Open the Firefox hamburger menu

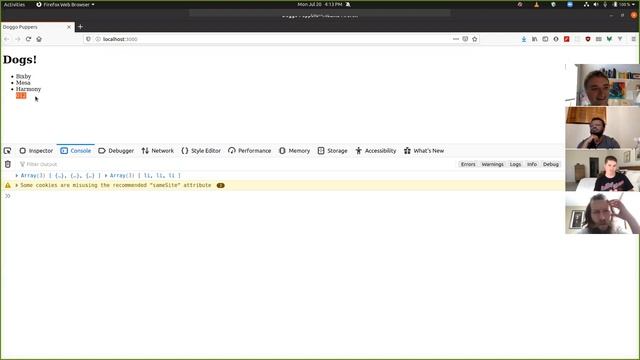(x=633, y=39)
